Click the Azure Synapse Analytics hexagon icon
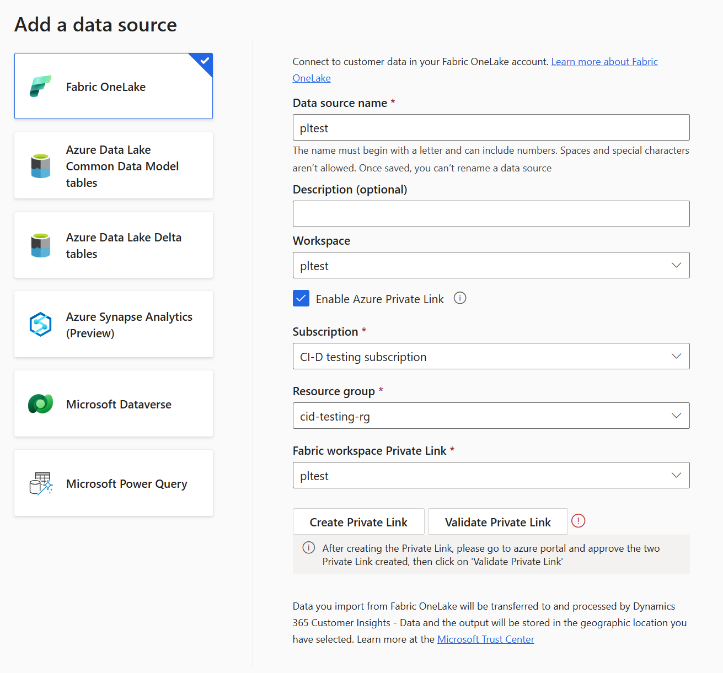 [41, 325]
